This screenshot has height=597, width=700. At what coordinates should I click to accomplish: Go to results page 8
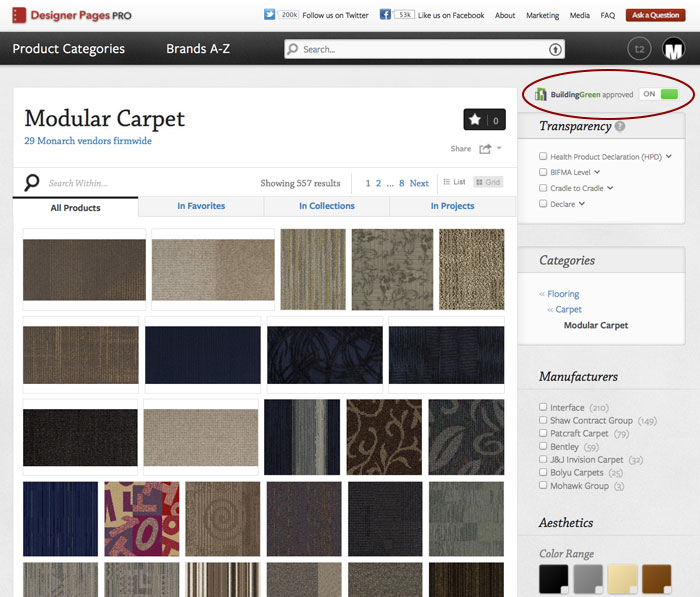pos(402,183)
